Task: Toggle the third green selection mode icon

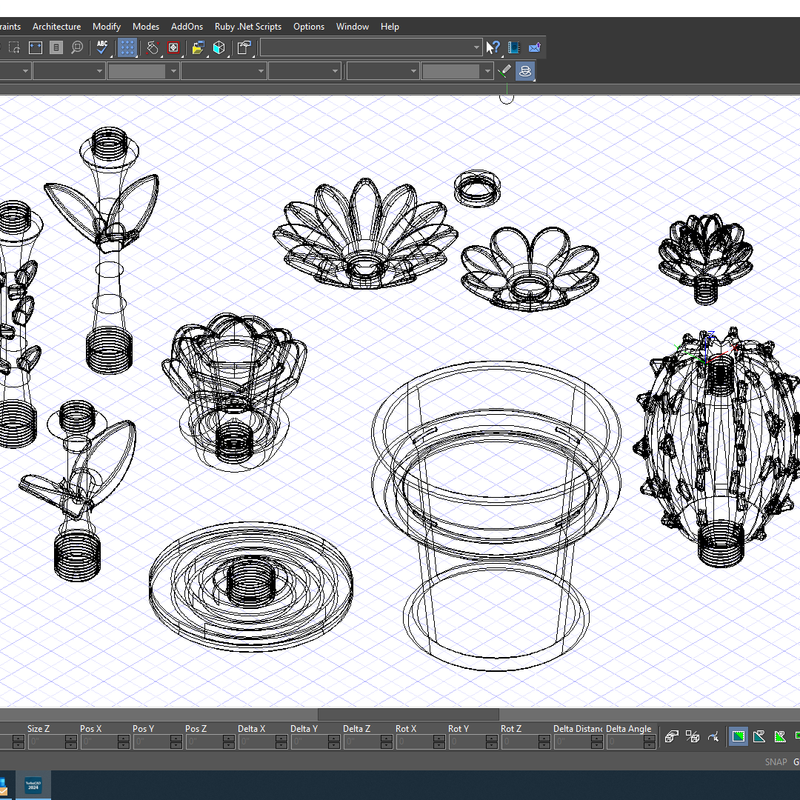Action: coord(780,736)
